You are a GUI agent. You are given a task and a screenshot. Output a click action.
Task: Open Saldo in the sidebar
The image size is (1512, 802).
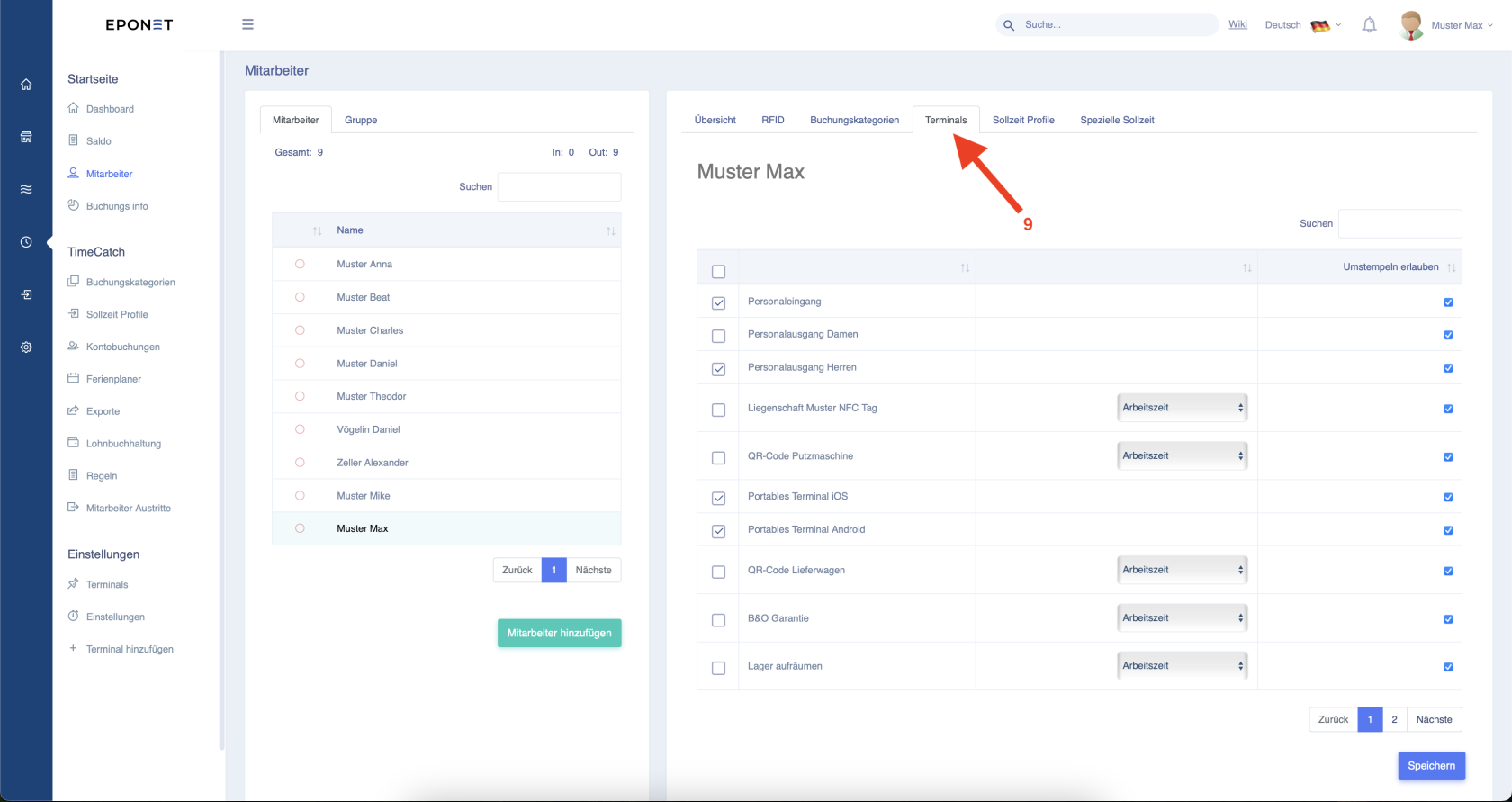coord(99,141)
